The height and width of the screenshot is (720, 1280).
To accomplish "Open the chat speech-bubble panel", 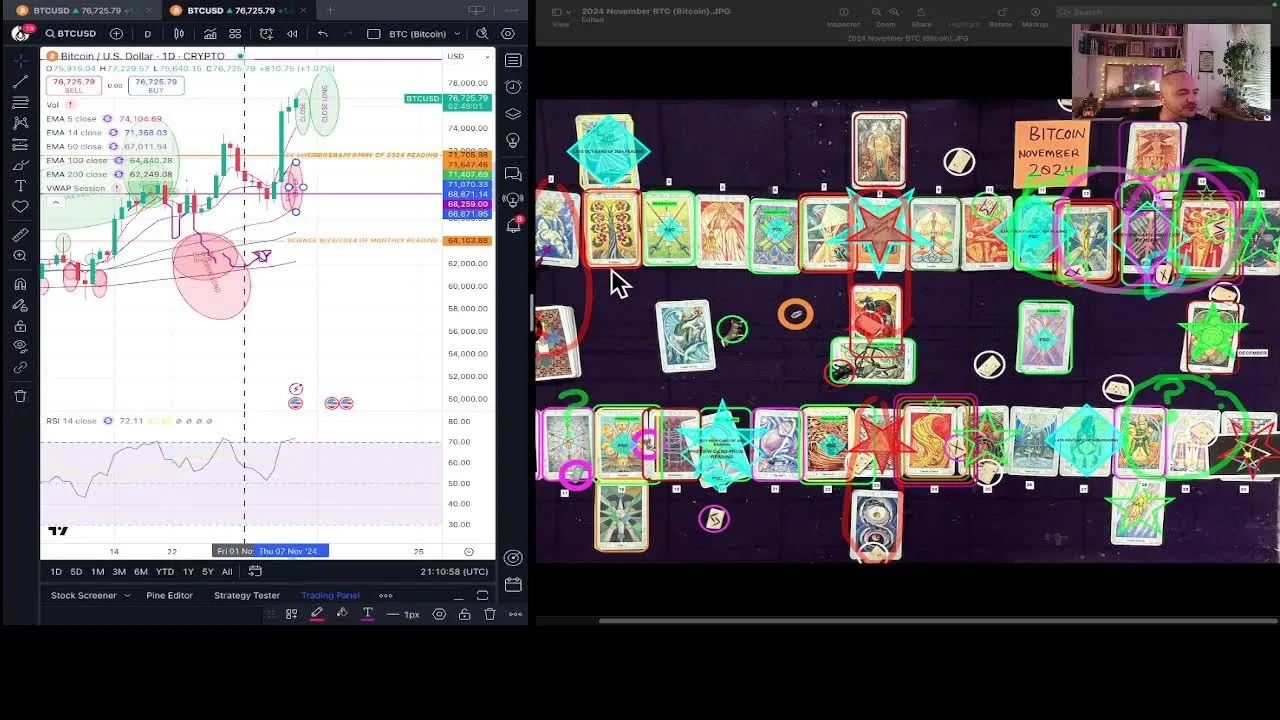I will pyautogui.click(x=513, y=174).
